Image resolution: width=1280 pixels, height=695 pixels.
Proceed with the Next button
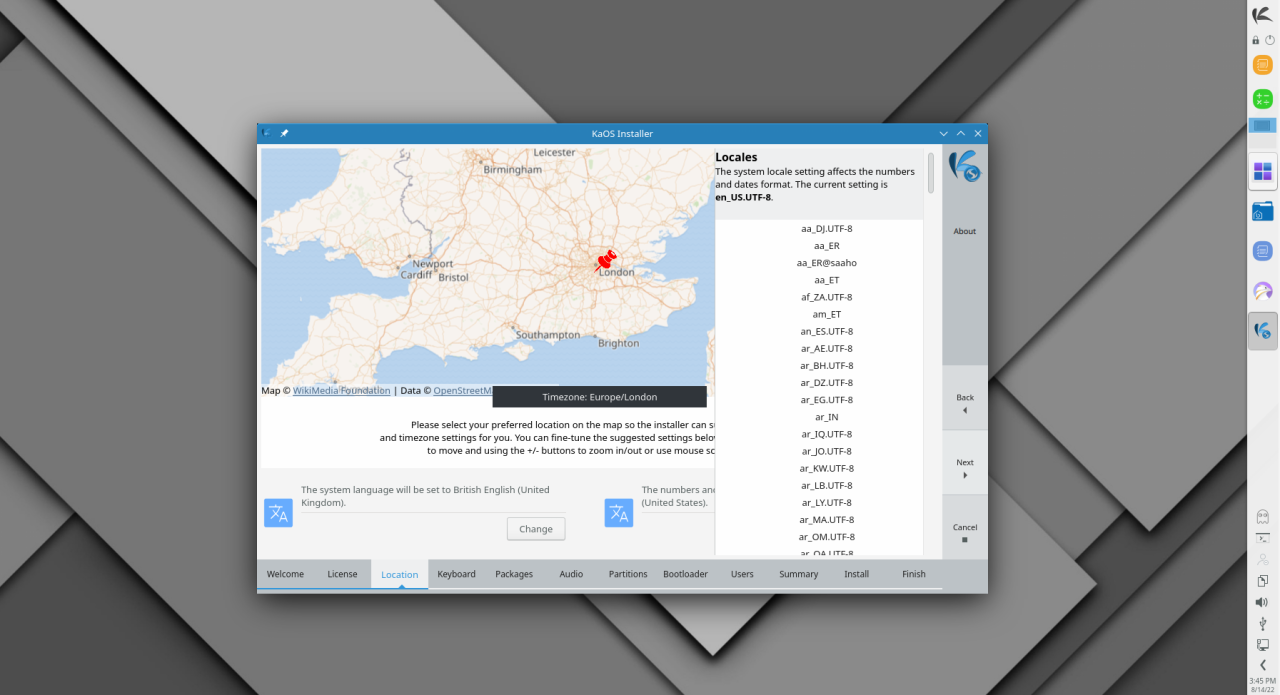(965, 467)
